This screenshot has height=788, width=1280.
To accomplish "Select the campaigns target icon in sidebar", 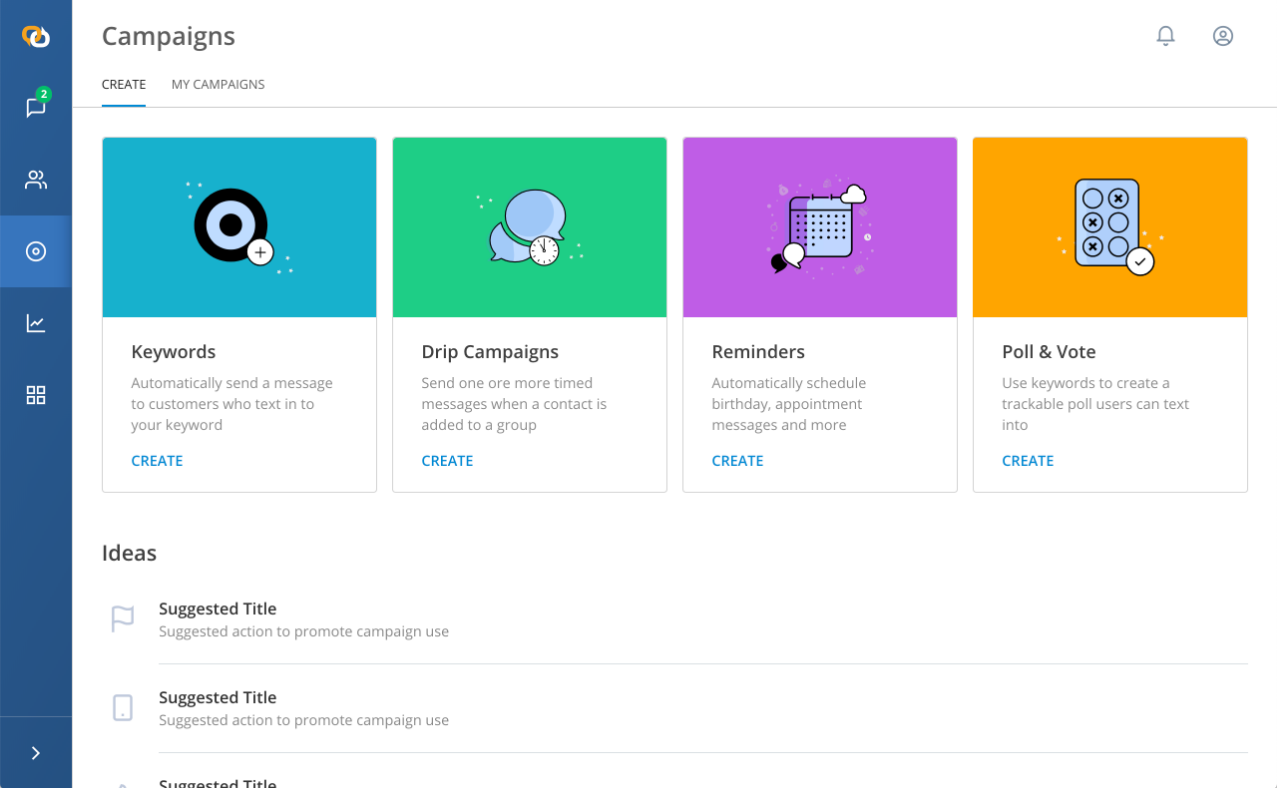I will (x=36, y=251).
